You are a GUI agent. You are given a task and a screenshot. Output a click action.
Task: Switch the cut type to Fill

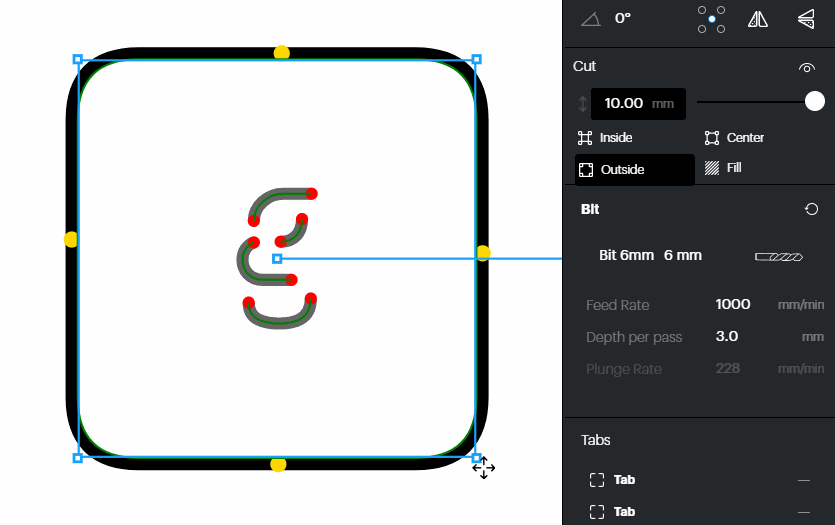point(723,168)
